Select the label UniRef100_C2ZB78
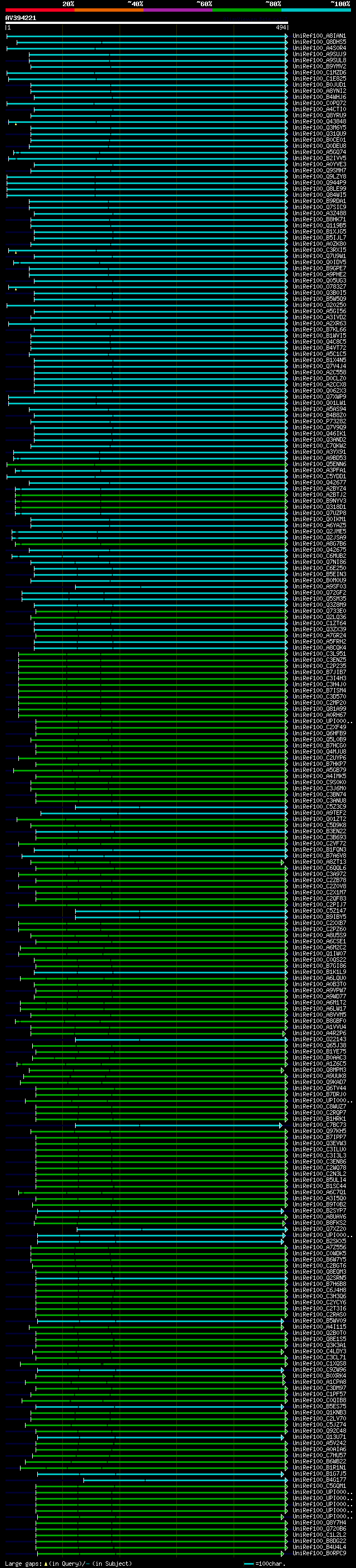Viewport: 356px width, 1568px height. [319, 880]
